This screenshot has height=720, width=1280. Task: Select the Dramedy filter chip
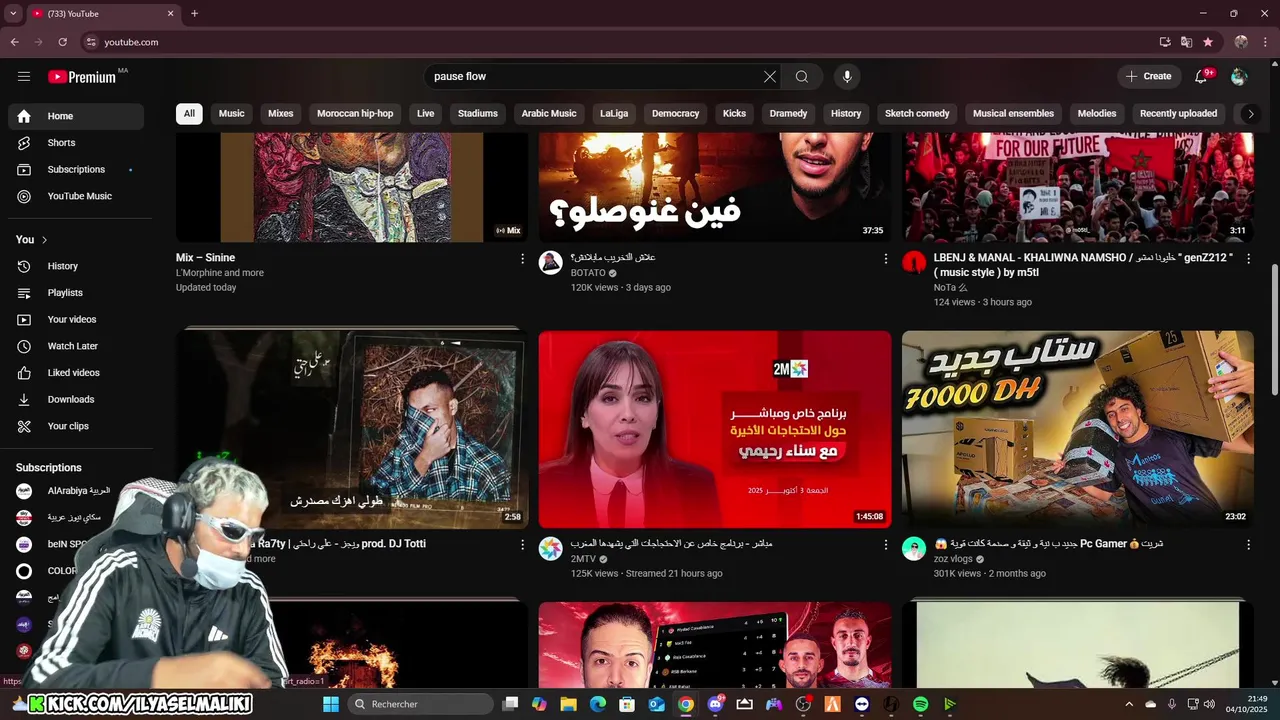[x=789, y=113]
